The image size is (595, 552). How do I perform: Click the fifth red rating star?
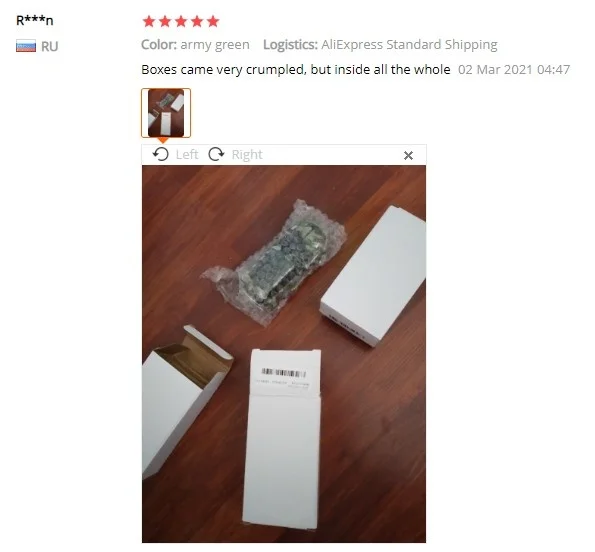click(x=213, y=21)
